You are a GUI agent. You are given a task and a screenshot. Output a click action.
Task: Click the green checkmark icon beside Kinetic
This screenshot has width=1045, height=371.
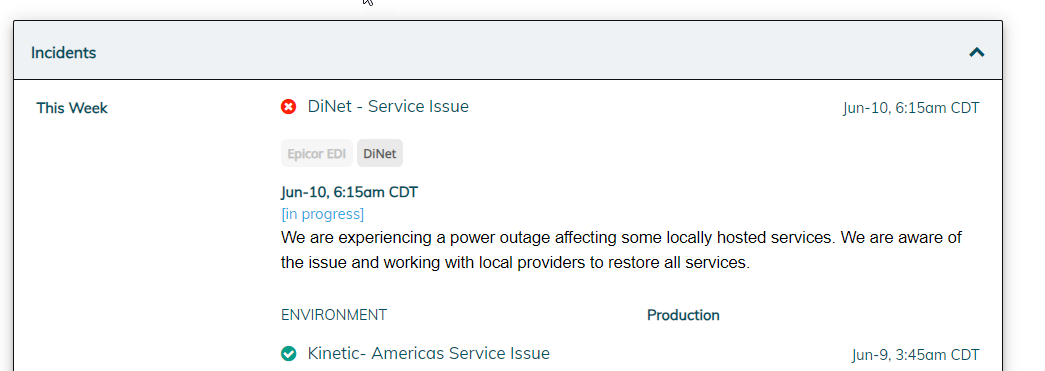(x=289, y=354)
